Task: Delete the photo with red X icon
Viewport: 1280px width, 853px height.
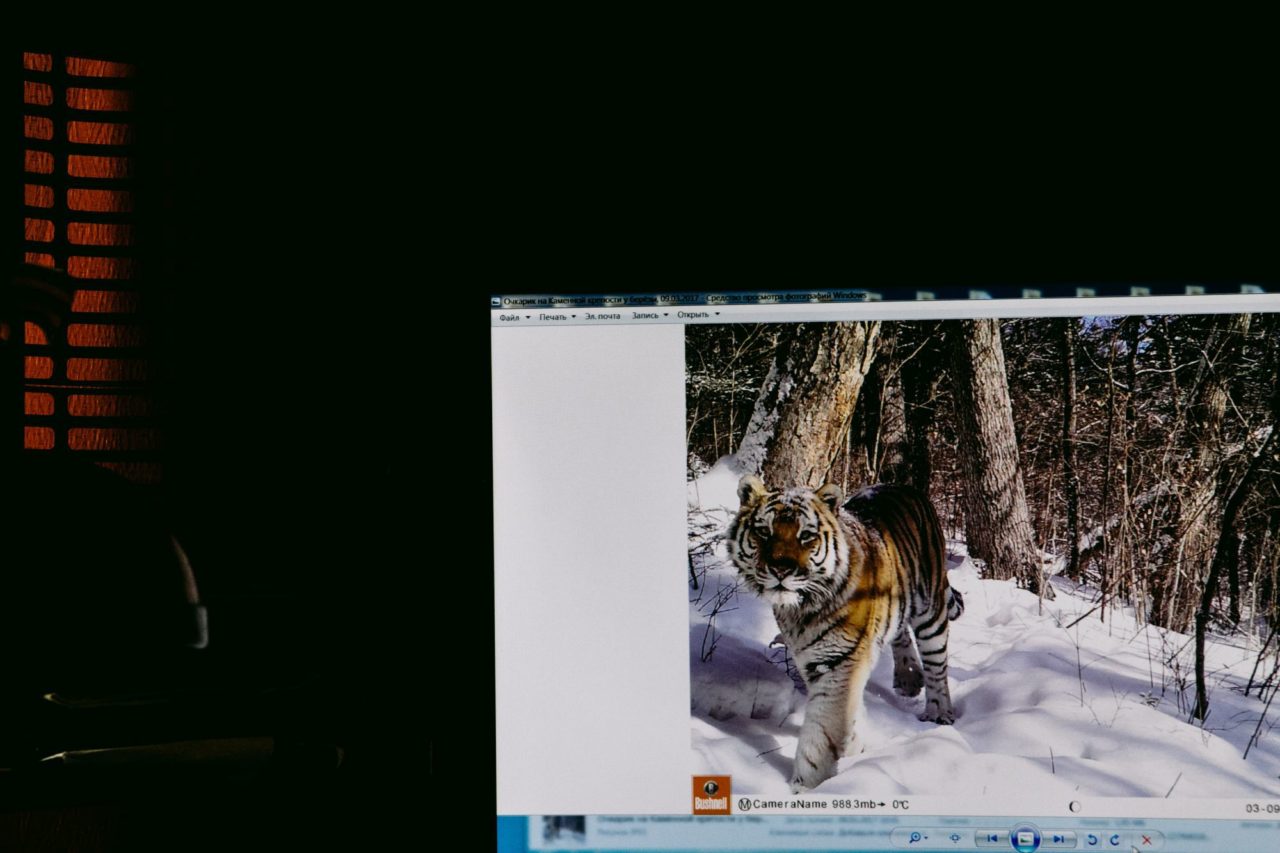Action: click(1146, 839)
